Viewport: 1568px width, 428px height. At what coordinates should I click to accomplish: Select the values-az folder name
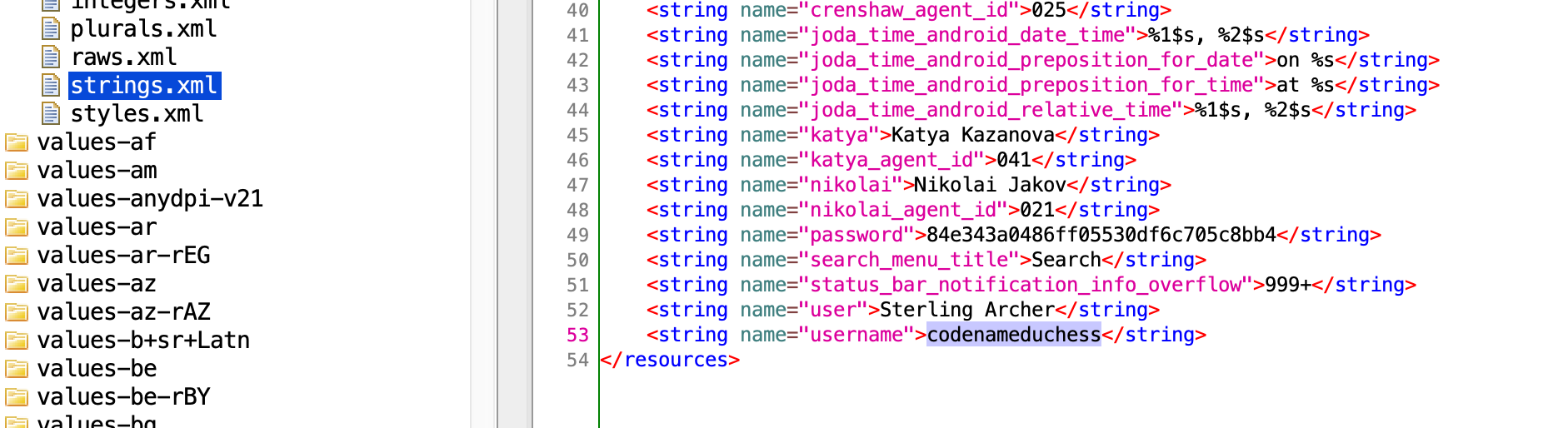pyautogui.click(x=97, y=284)
